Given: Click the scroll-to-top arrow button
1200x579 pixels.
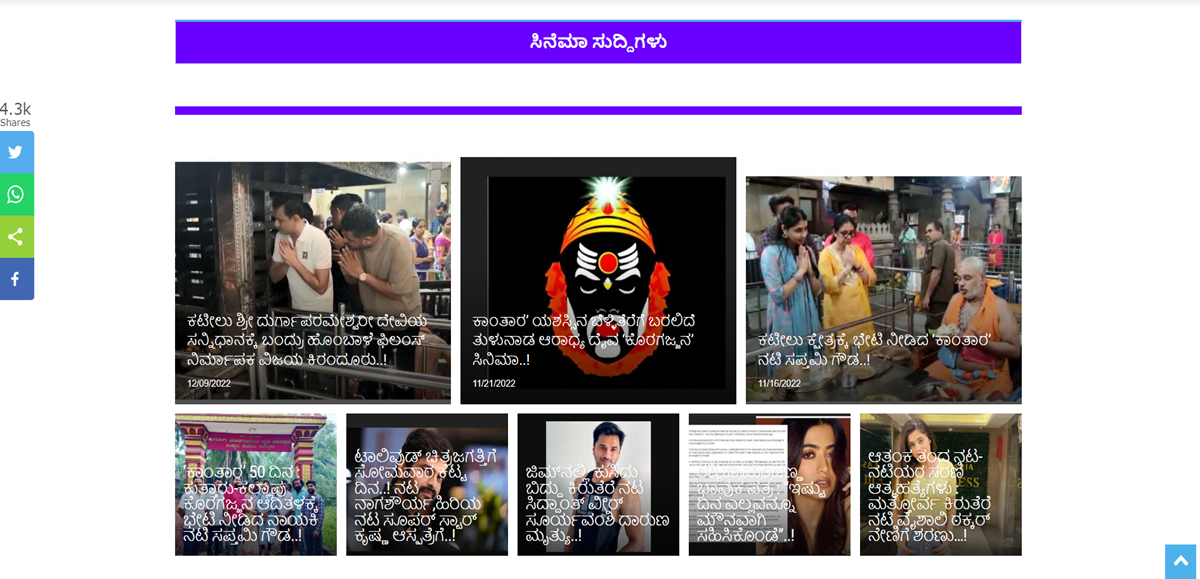Looking at the screenshot, I should [1180, 560].
